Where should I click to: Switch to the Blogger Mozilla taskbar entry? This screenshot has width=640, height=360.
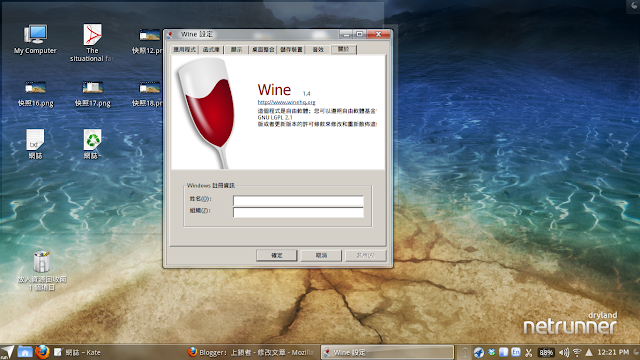click(251, 352)
